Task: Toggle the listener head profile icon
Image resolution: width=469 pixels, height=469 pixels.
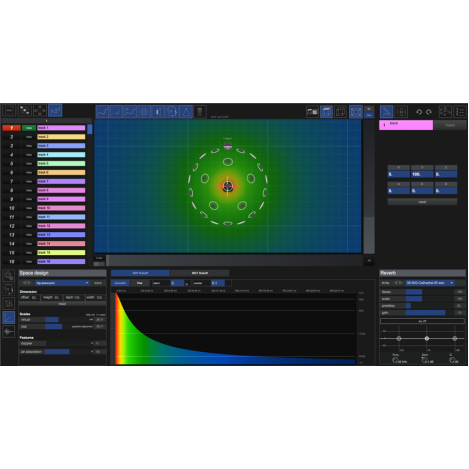Action: (x=172, y=112)
